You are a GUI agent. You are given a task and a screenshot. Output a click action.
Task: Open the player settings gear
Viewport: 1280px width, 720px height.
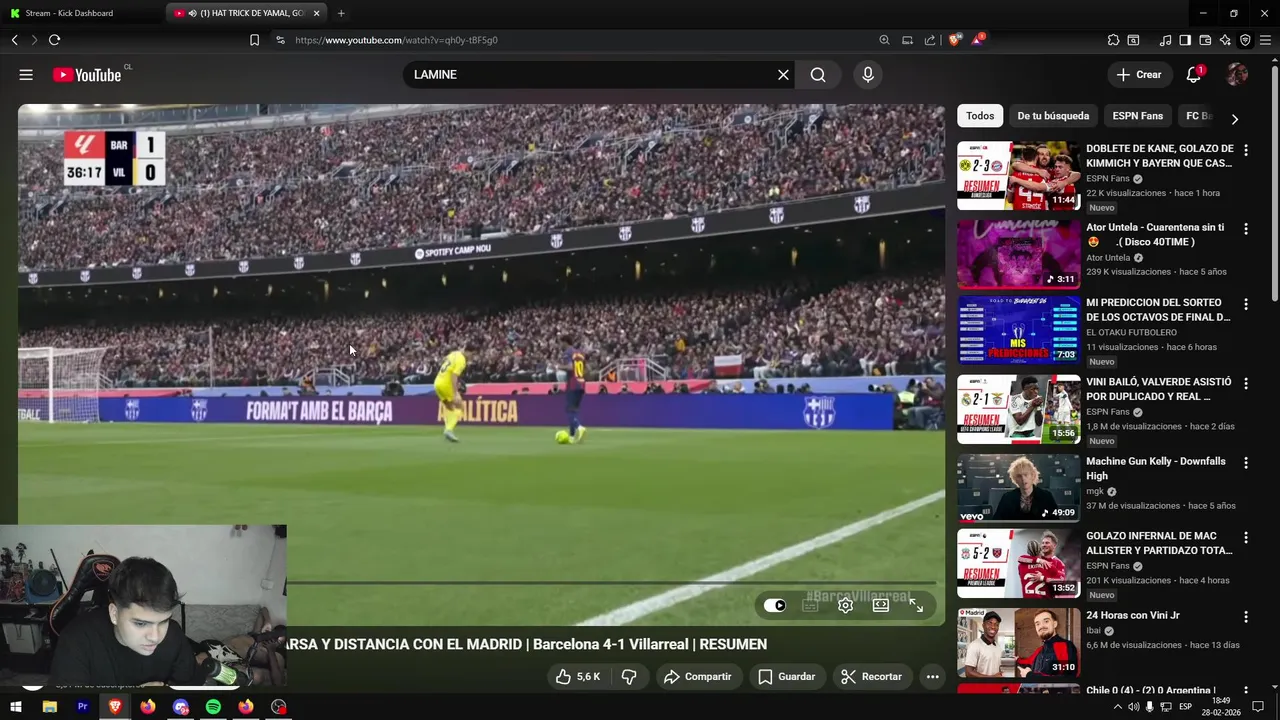[845, 605]
